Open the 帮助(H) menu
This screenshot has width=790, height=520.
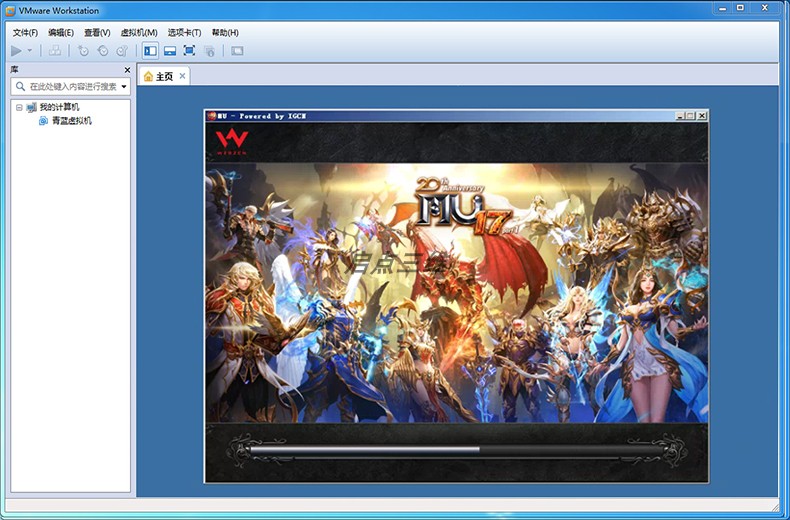225,33
